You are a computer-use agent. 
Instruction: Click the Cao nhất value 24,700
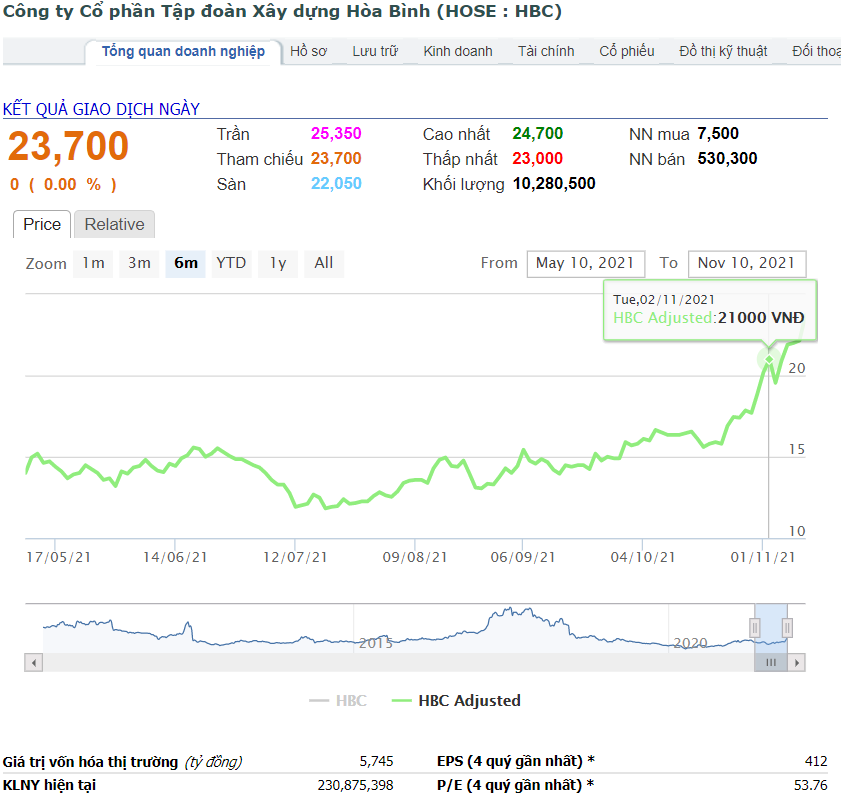(537, 133)
